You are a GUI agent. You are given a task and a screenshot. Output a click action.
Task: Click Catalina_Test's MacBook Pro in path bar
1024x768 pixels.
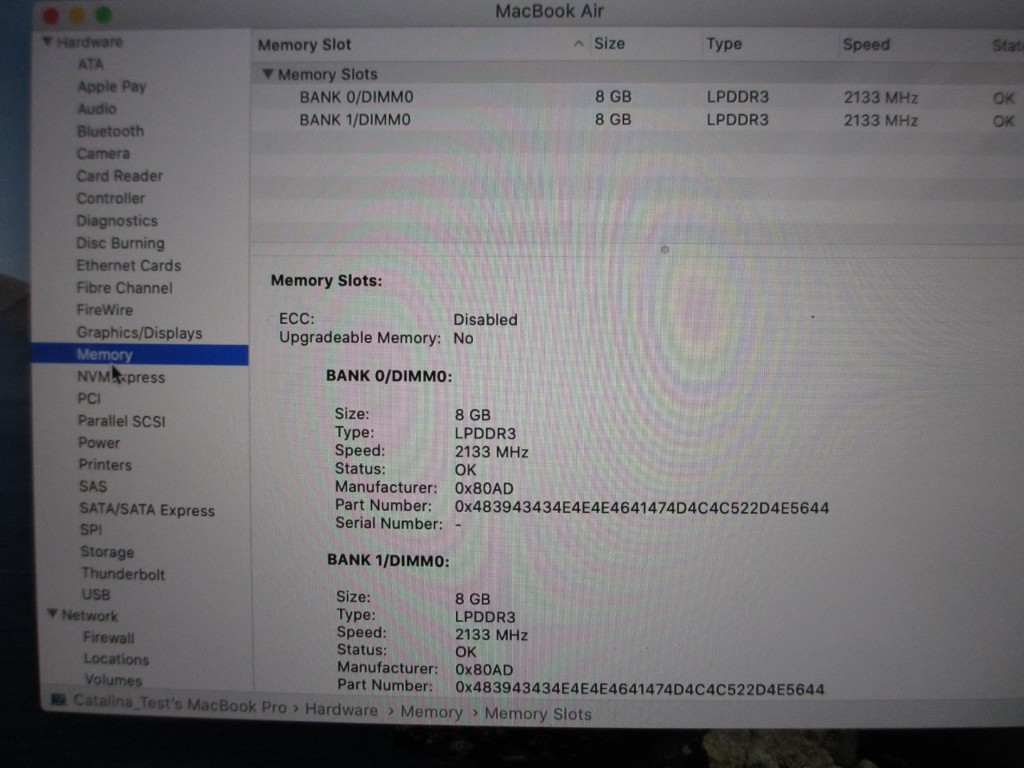click(x=180, y=704)
